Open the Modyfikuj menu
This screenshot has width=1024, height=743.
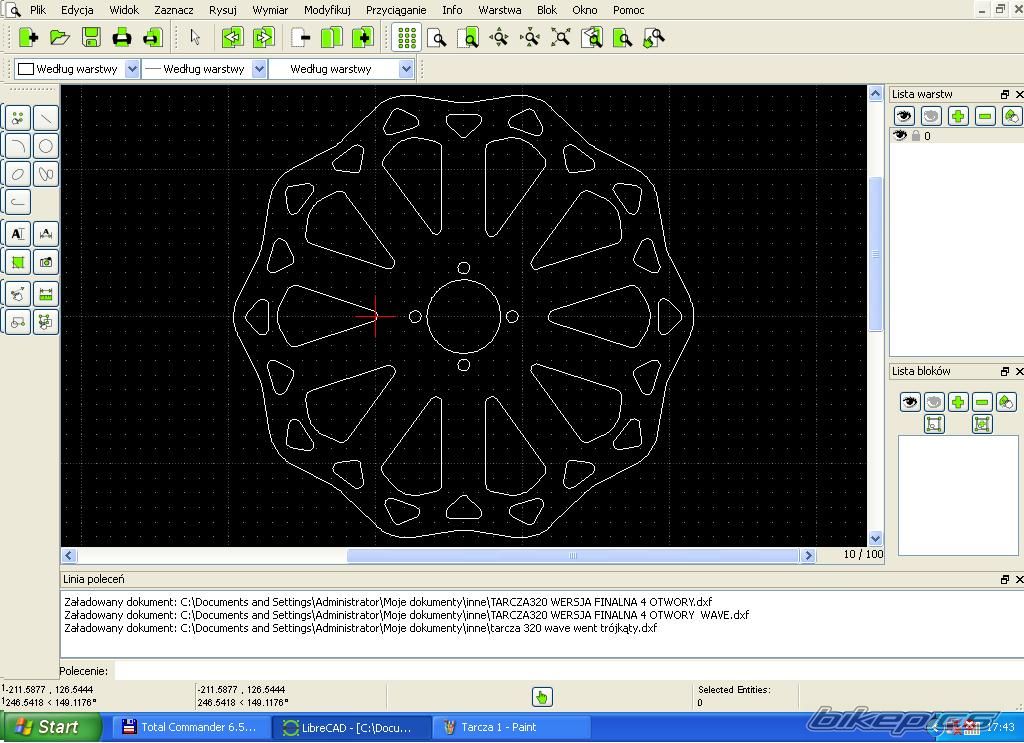(x=327, y=10)
